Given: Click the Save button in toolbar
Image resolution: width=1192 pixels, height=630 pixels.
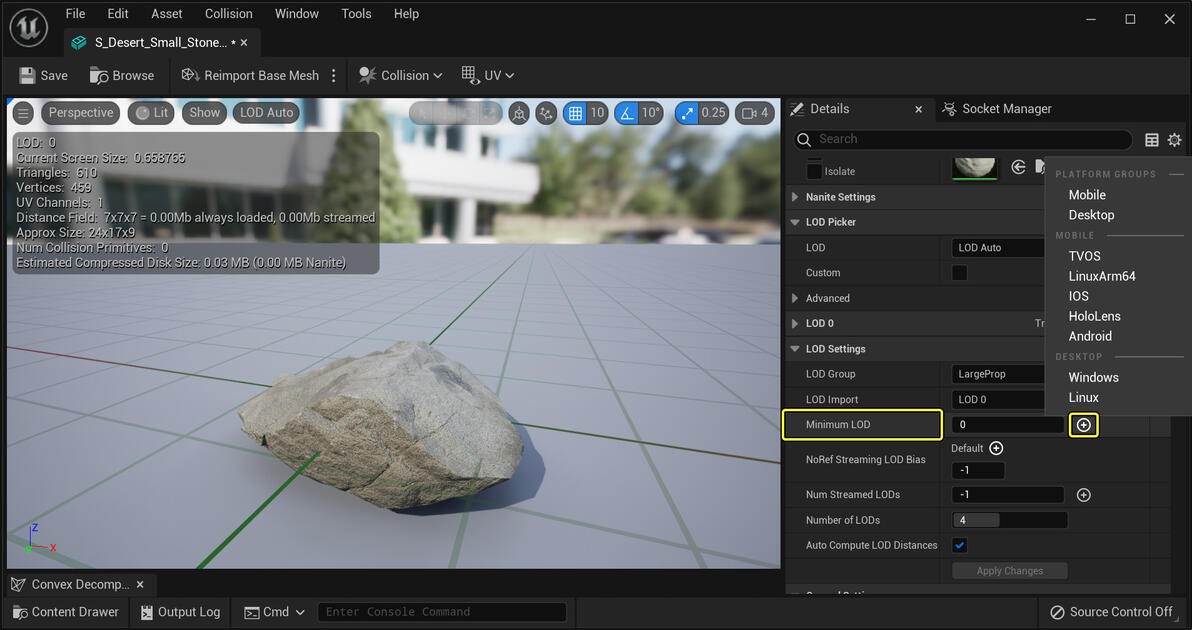Looking at the screenshot, I should coord(43,75).
